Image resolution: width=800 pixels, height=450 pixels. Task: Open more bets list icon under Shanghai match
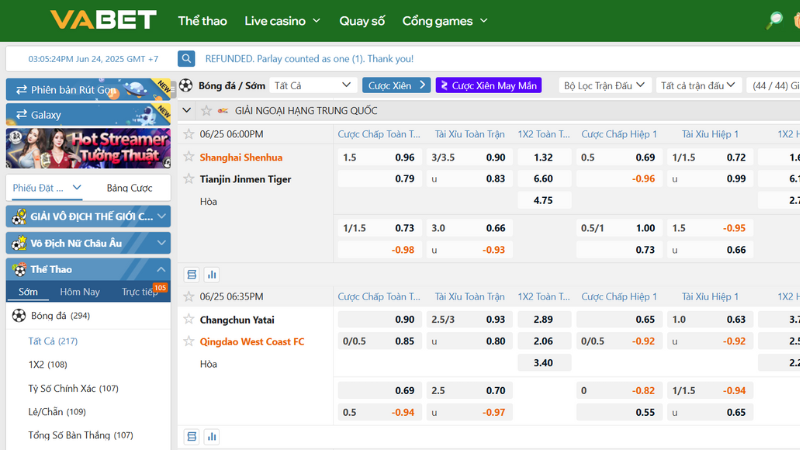click(192, 274)
